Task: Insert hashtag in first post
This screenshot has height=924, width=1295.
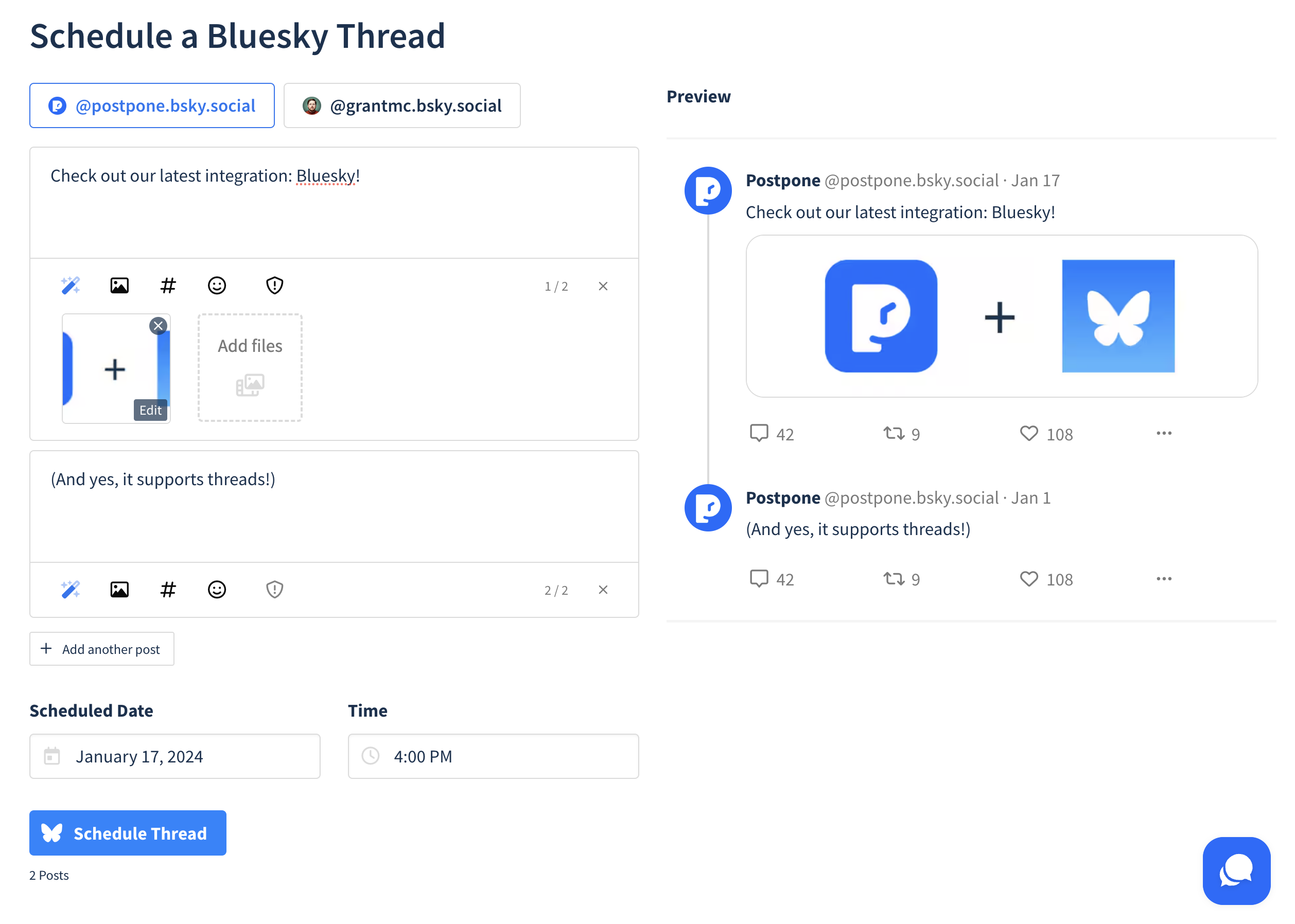Action: point(168,285)
